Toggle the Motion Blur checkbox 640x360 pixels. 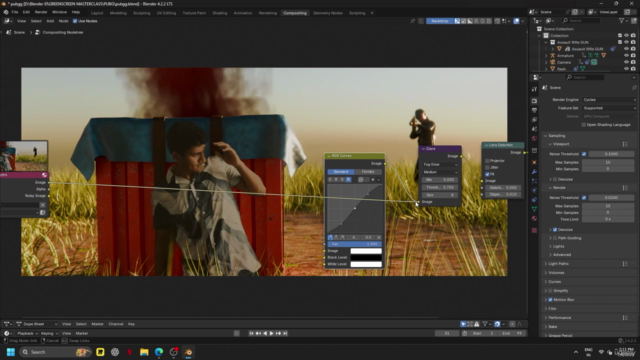coord(551,300)
